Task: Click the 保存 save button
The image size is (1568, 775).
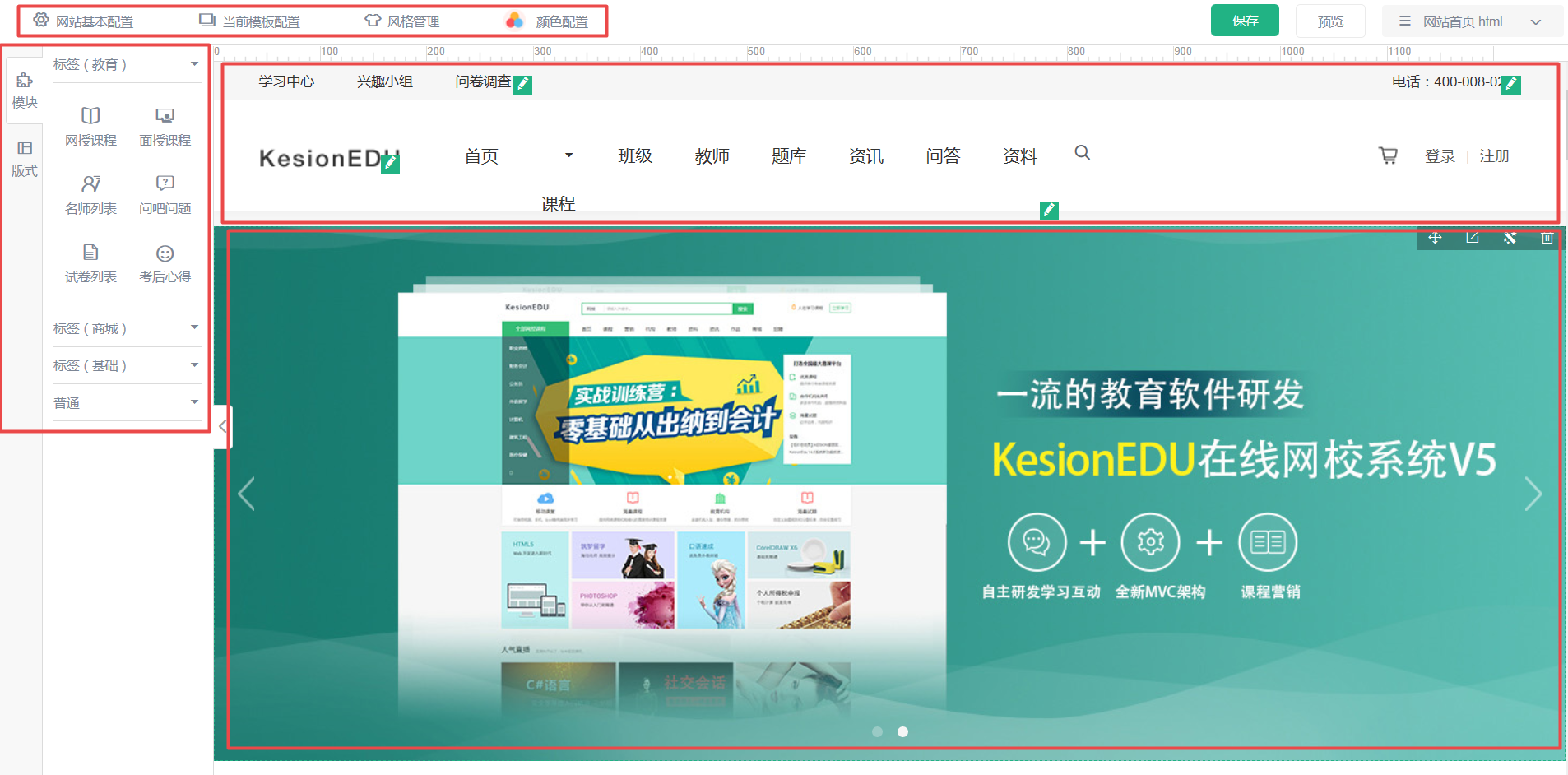Action: pyautogui.click(x=1245, y=20)
